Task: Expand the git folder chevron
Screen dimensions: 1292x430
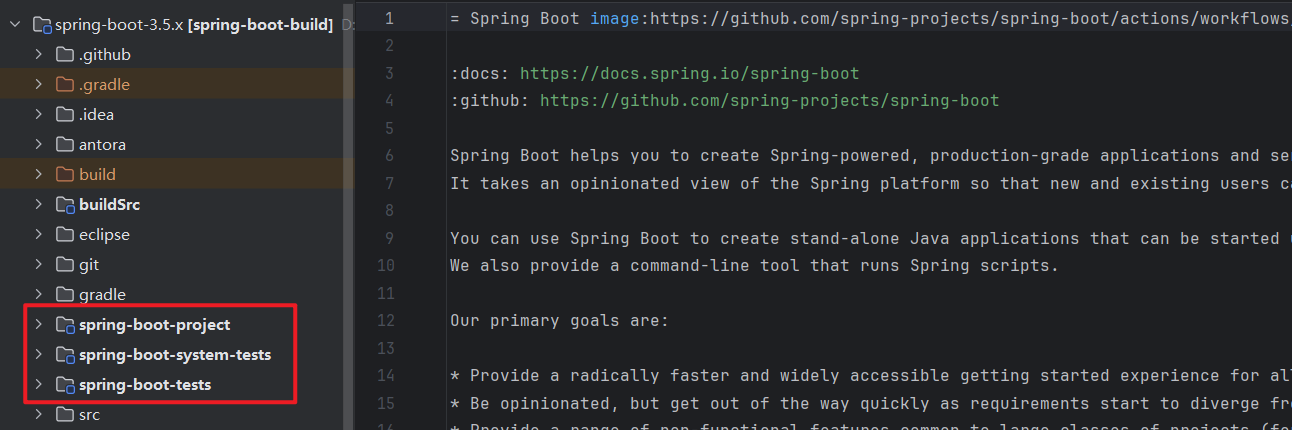Action: point(38,264)
